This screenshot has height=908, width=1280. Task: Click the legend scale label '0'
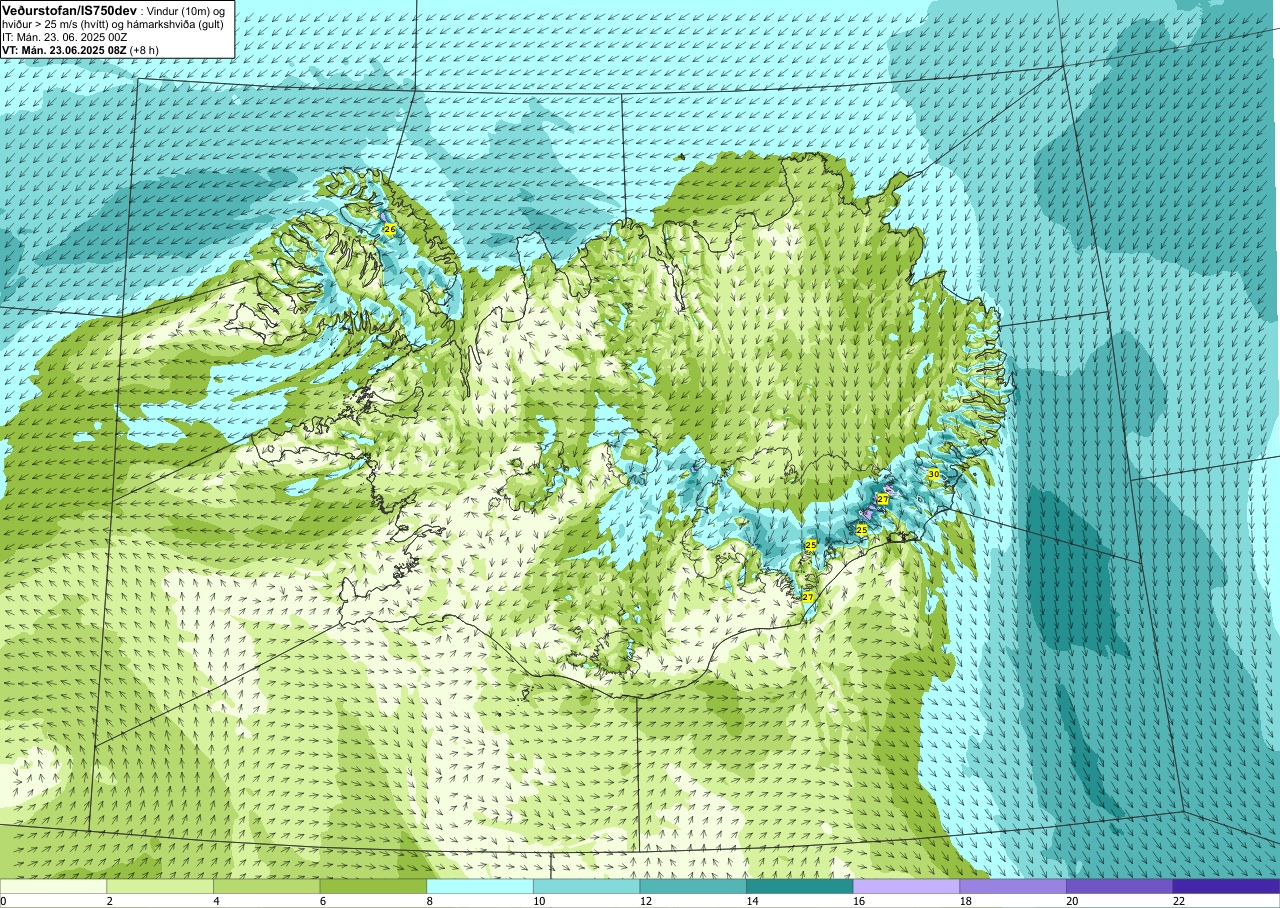tap(3, 901)
